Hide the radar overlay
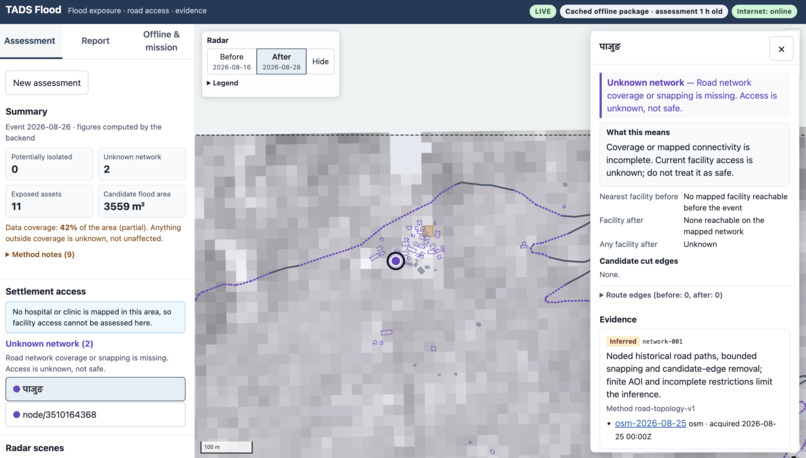 point(320,62)
